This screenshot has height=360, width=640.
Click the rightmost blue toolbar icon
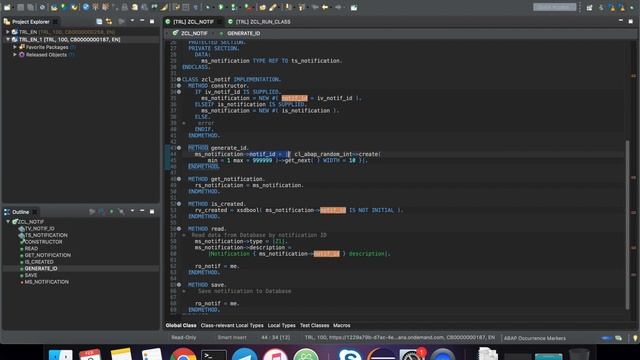click(x=354, y=7)
